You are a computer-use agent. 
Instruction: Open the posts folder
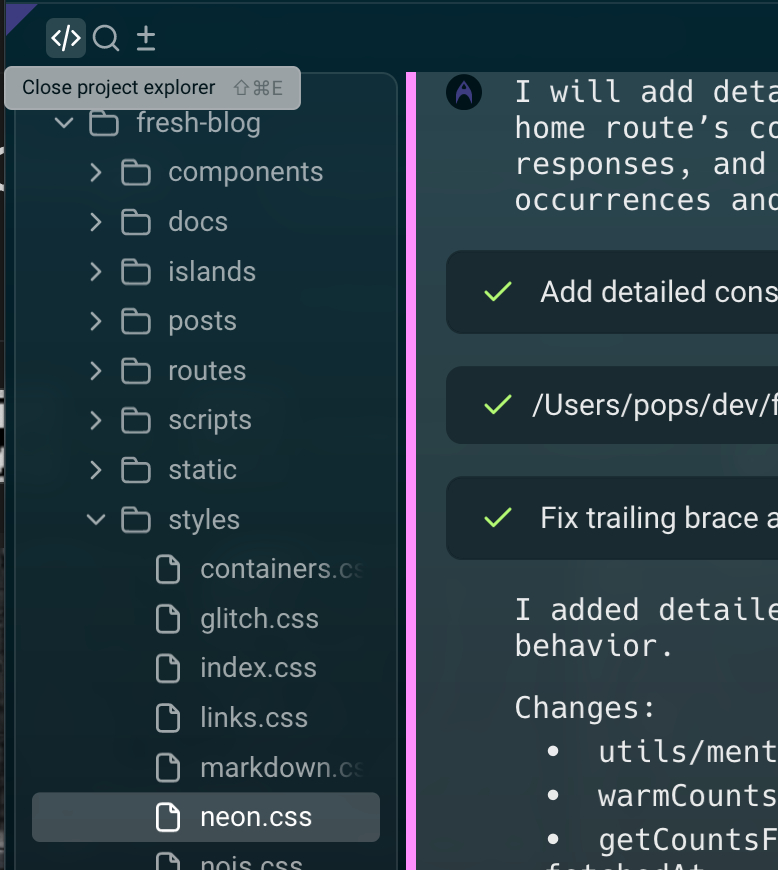click(202, 321)
